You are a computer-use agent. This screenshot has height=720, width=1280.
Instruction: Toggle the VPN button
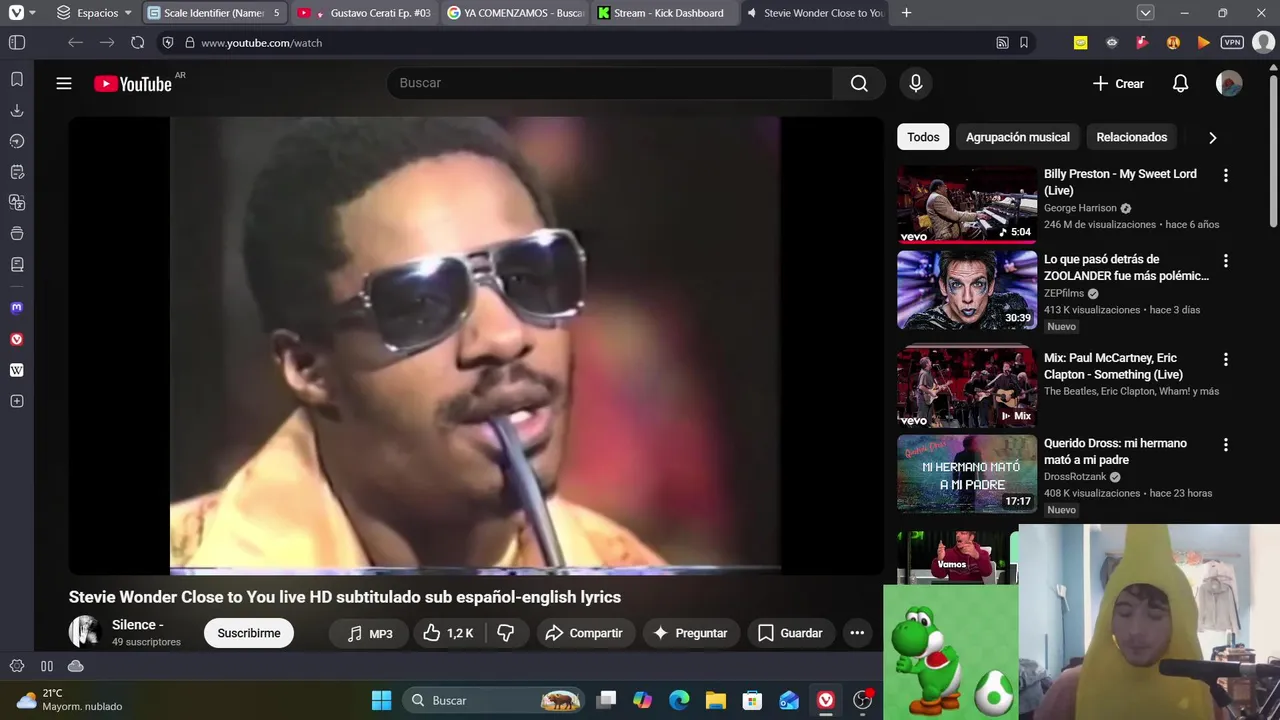coord(1233,43)
